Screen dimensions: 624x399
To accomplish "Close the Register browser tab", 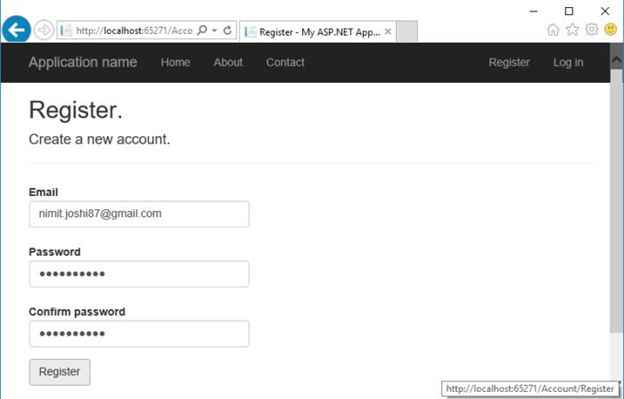I will (x=388, y=31).
